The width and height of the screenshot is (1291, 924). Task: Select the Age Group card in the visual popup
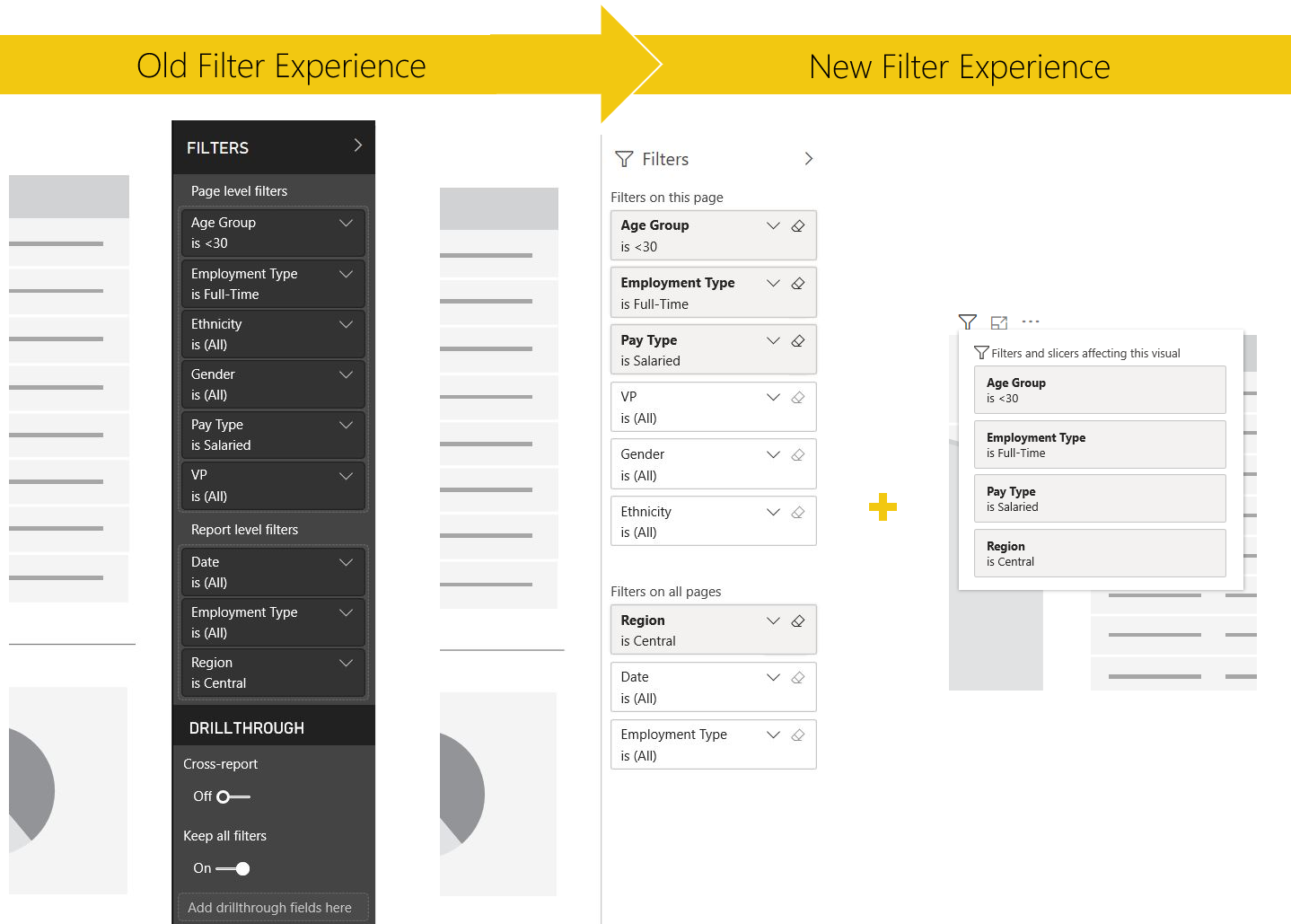point(1099,390)
